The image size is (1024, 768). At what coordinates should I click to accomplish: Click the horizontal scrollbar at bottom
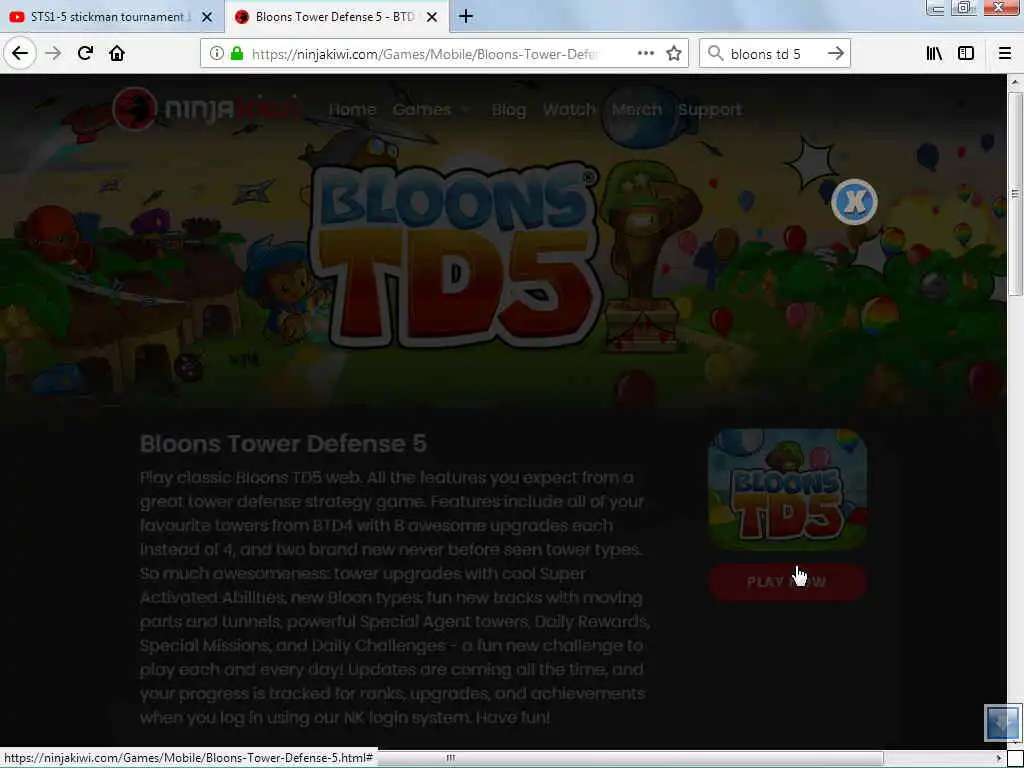click(449, 758)
